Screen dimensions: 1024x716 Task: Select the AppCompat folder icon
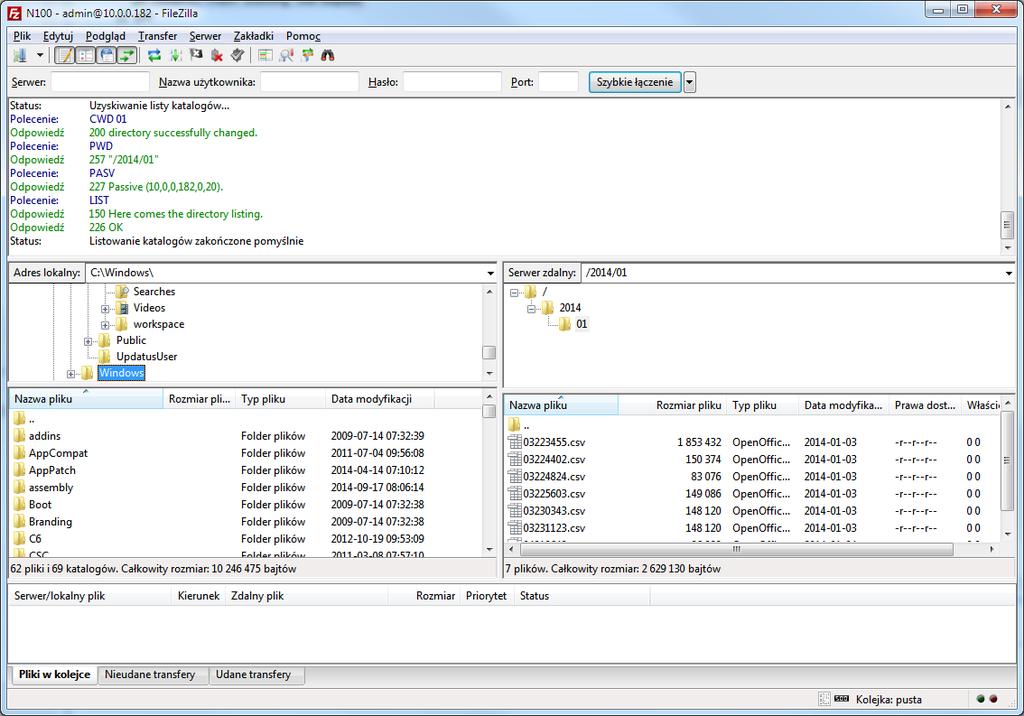(20, 453)
